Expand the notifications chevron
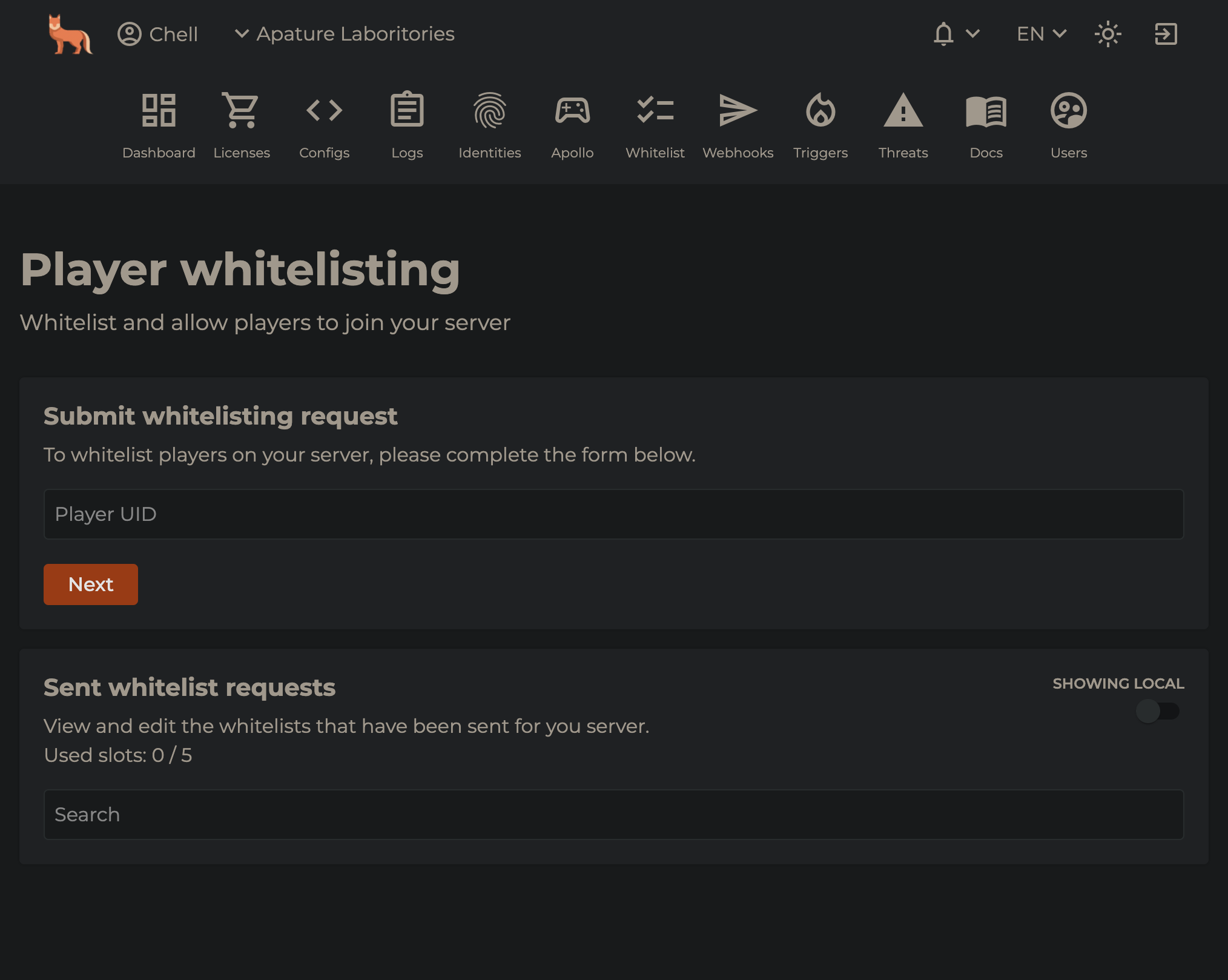This screenshot has width=1228, height=980. click(x=973, y=34)
